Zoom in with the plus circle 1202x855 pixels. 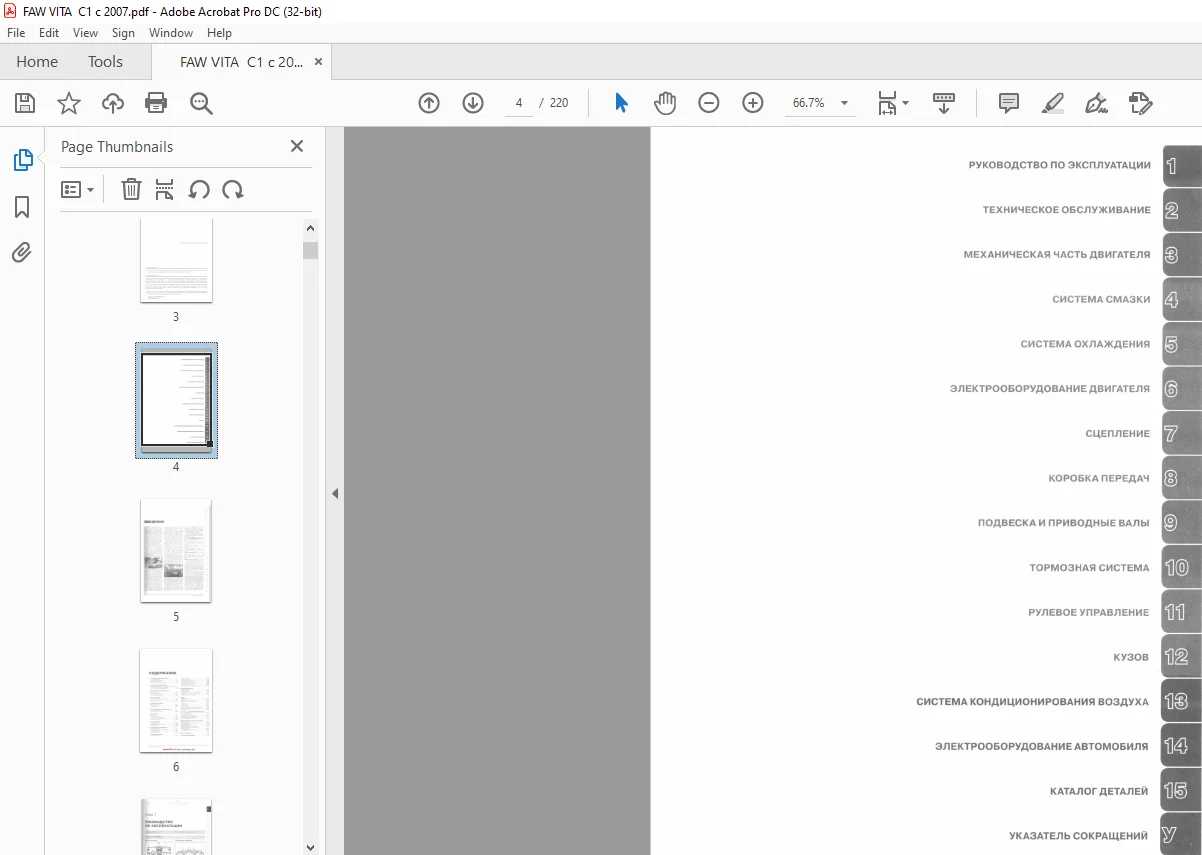point(753,103)
